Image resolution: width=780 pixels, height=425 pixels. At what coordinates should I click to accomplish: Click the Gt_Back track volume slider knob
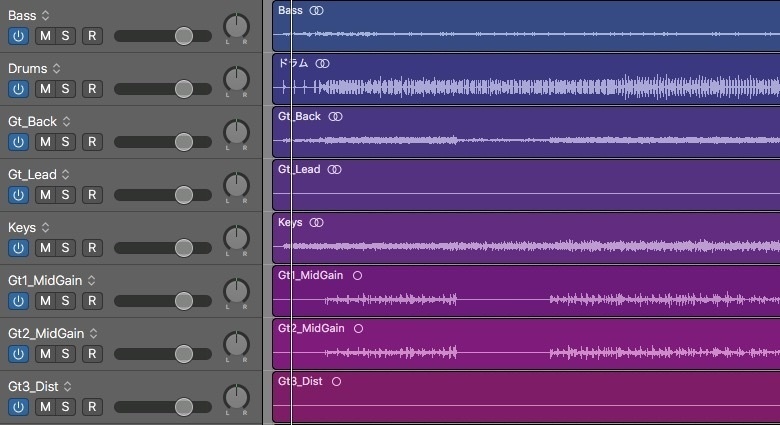[184, 142]
